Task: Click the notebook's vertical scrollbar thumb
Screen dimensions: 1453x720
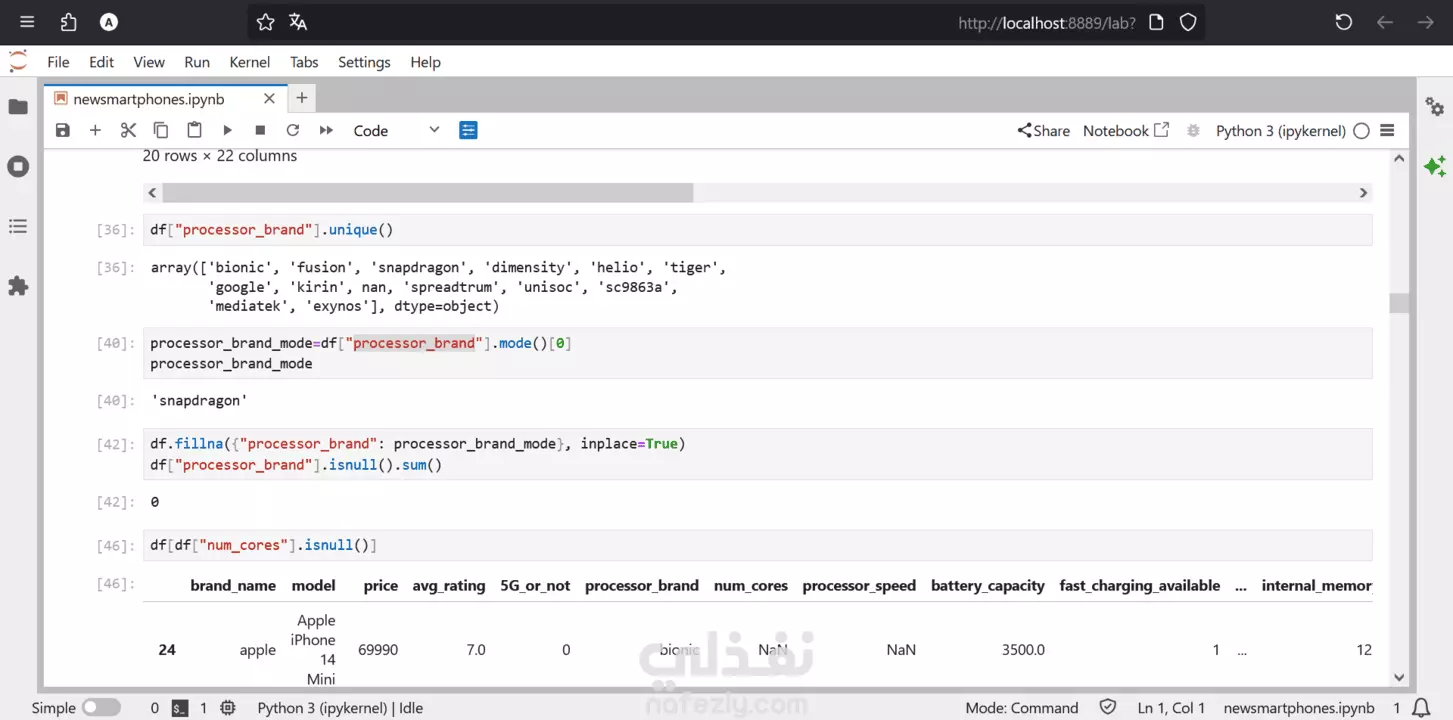Action: click(1399, 303)
